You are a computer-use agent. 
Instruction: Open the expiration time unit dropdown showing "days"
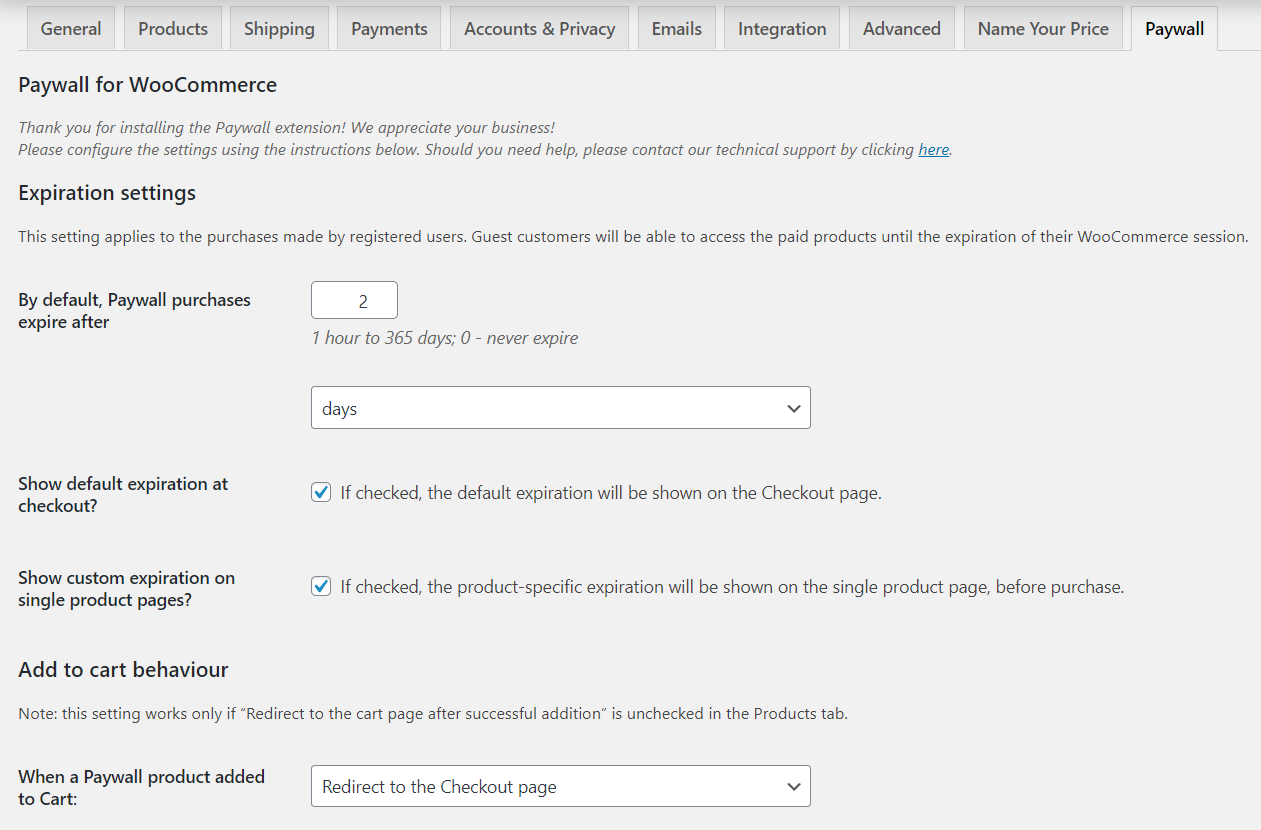(x=560, y=407)
